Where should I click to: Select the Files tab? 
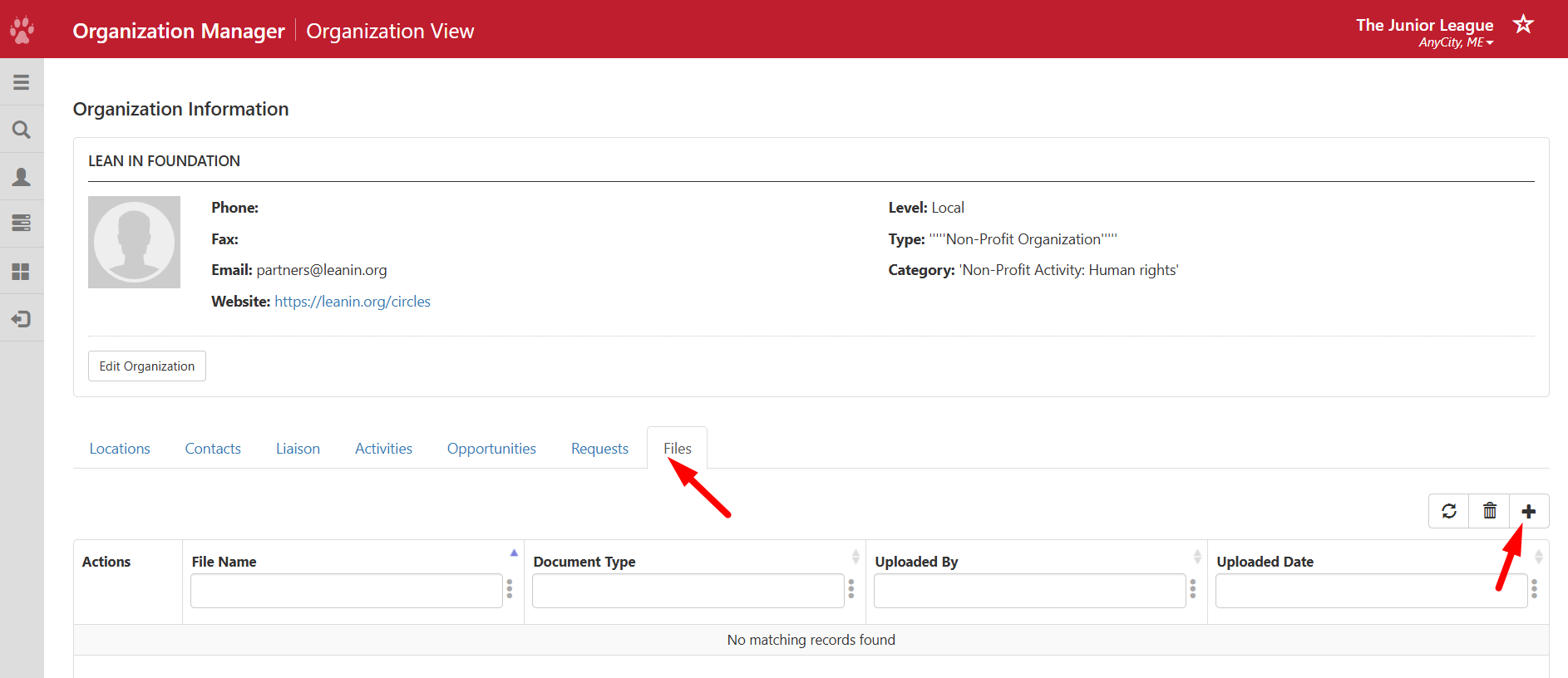pyautogui.click(x=678, y=449)
